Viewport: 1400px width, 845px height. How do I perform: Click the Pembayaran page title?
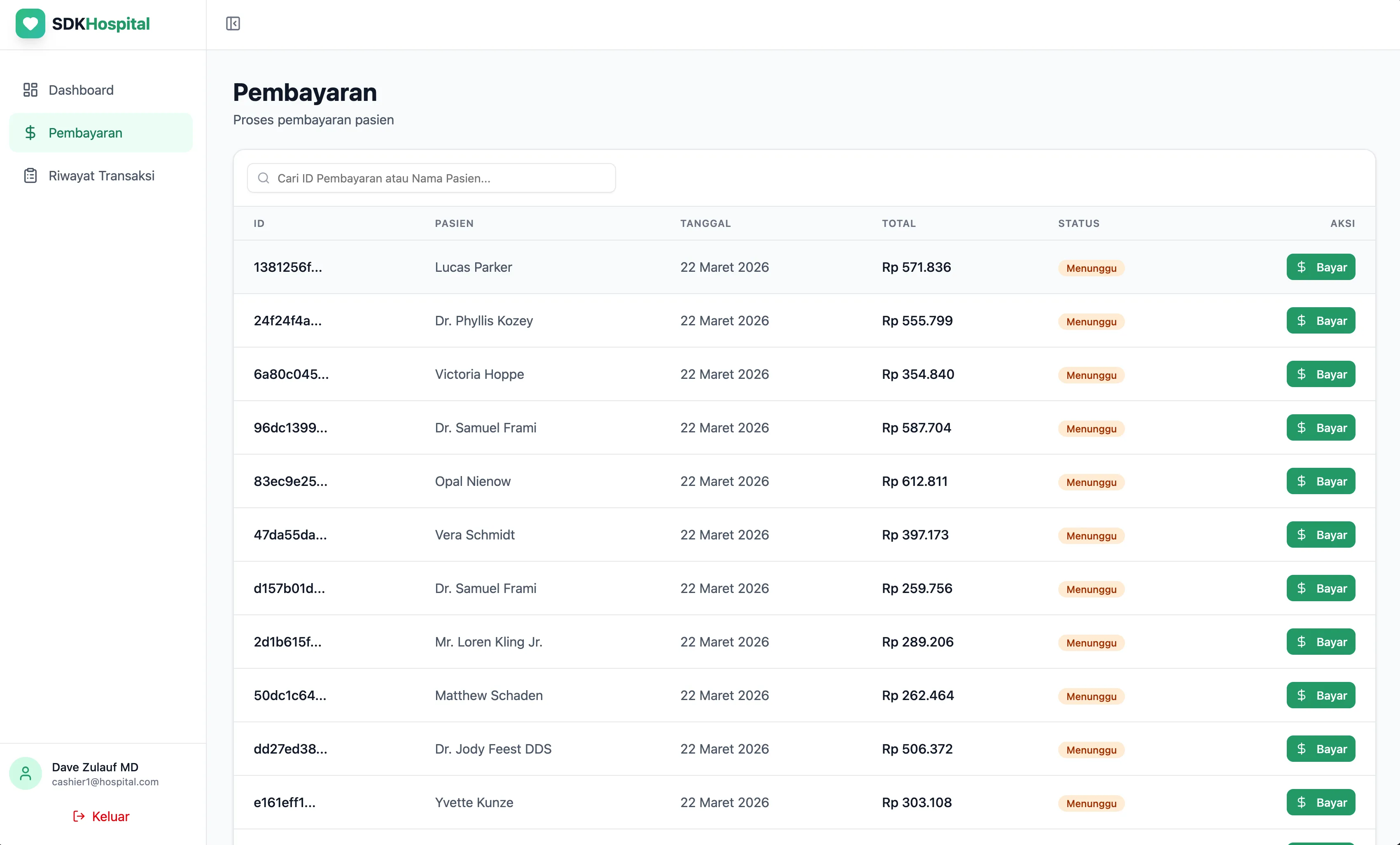(x=305, y=91)
